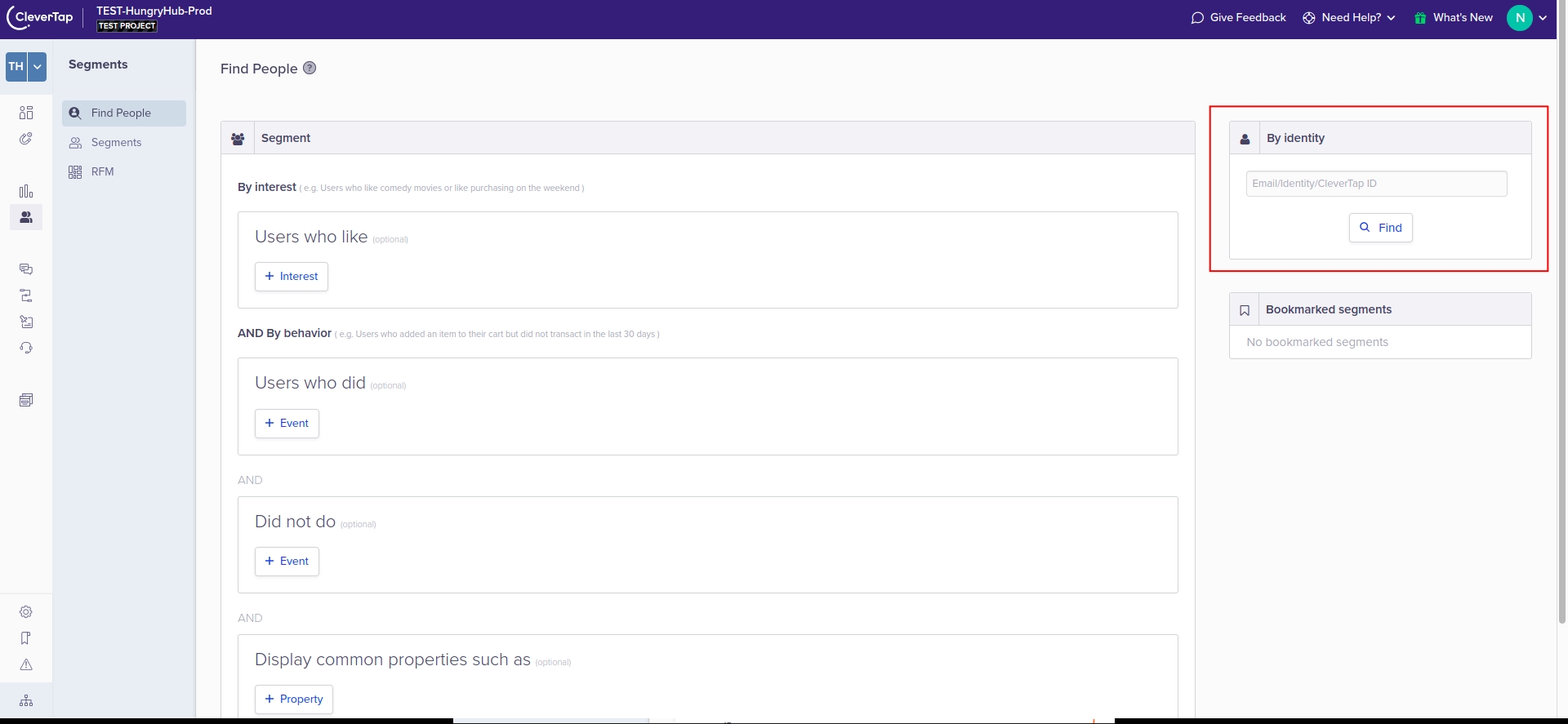Viewport: 1568px width, 724px height.
Task: Add an Event under Did not do
Action: point(287,562)
